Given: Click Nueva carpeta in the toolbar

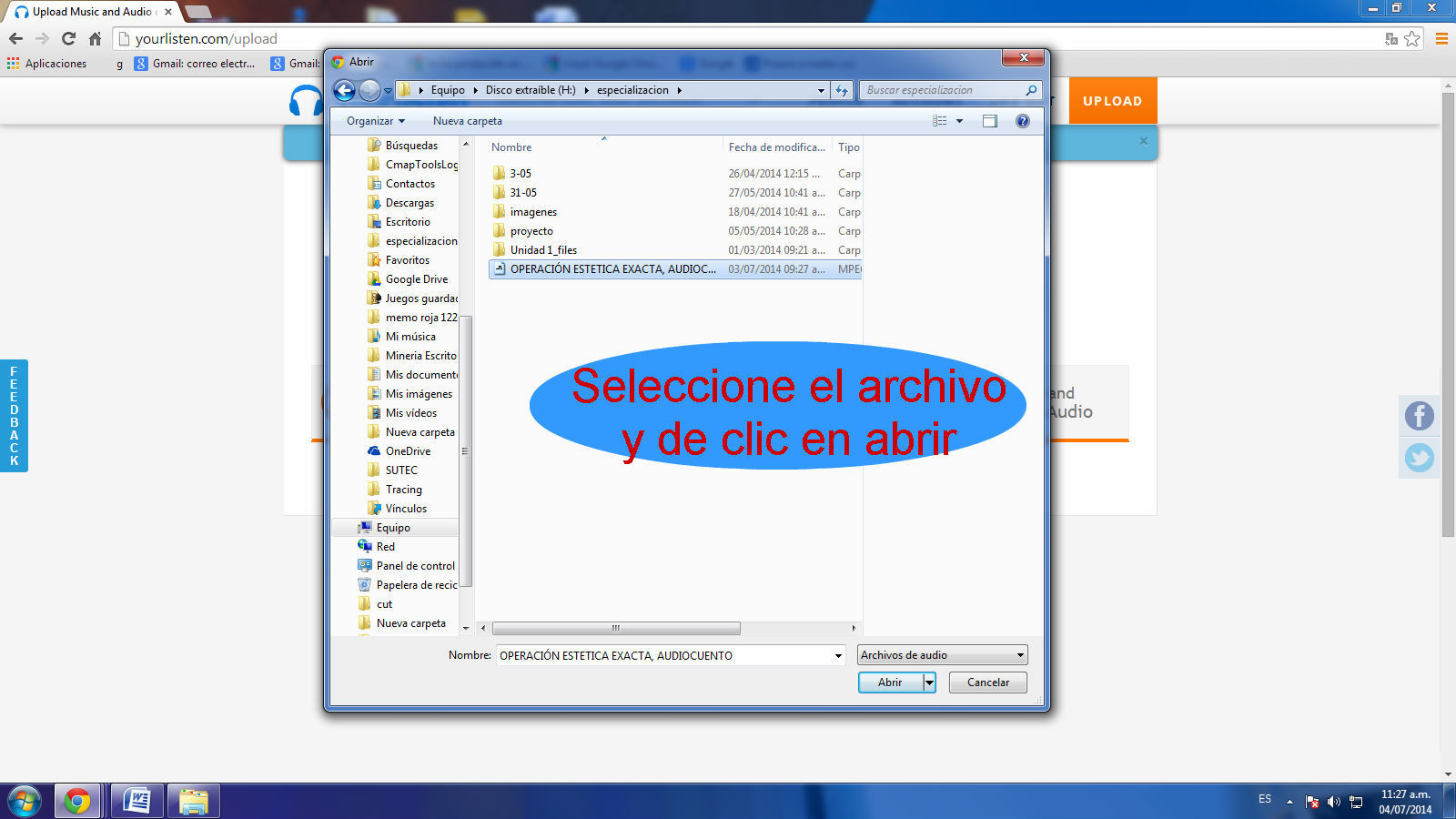Looking at the screenshot, I should click(x=467, y=121).
